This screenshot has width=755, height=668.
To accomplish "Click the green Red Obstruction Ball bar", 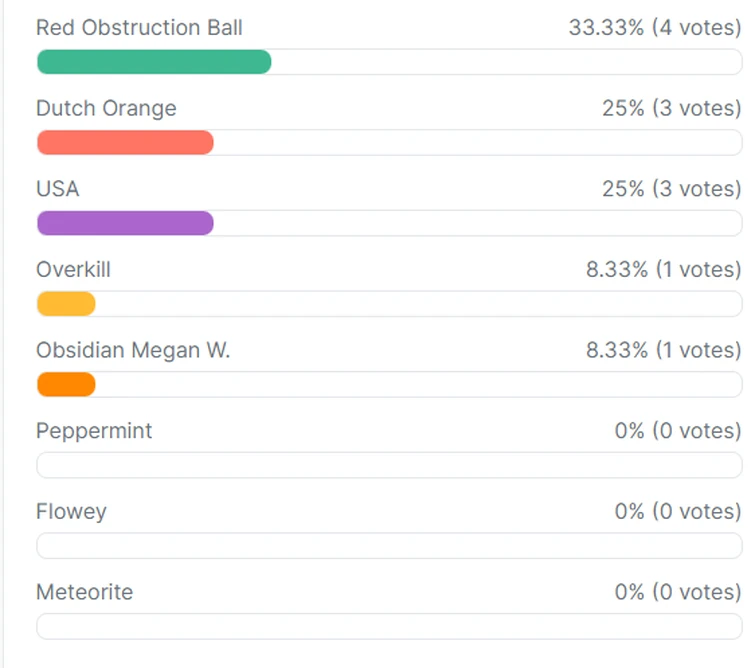I will [154, 62].
